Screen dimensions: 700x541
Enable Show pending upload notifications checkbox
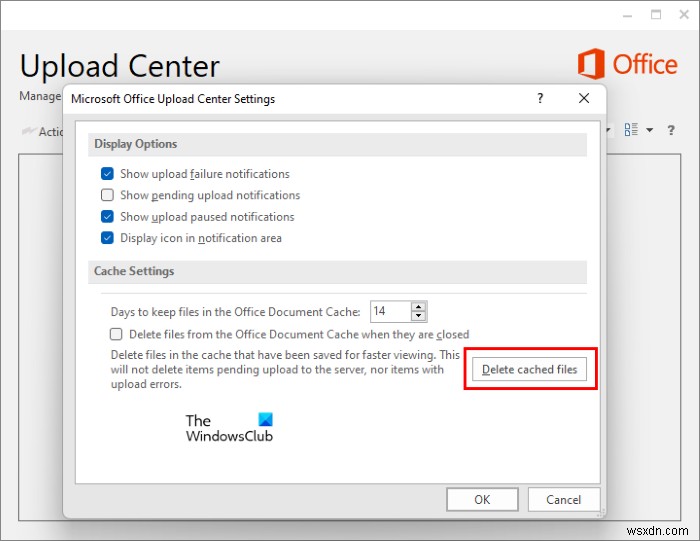tap(107, 195)
